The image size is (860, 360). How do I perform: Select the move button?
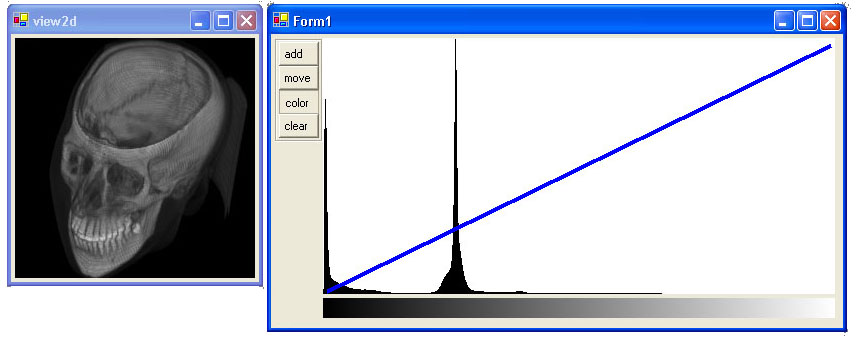[x=298, y=78]
